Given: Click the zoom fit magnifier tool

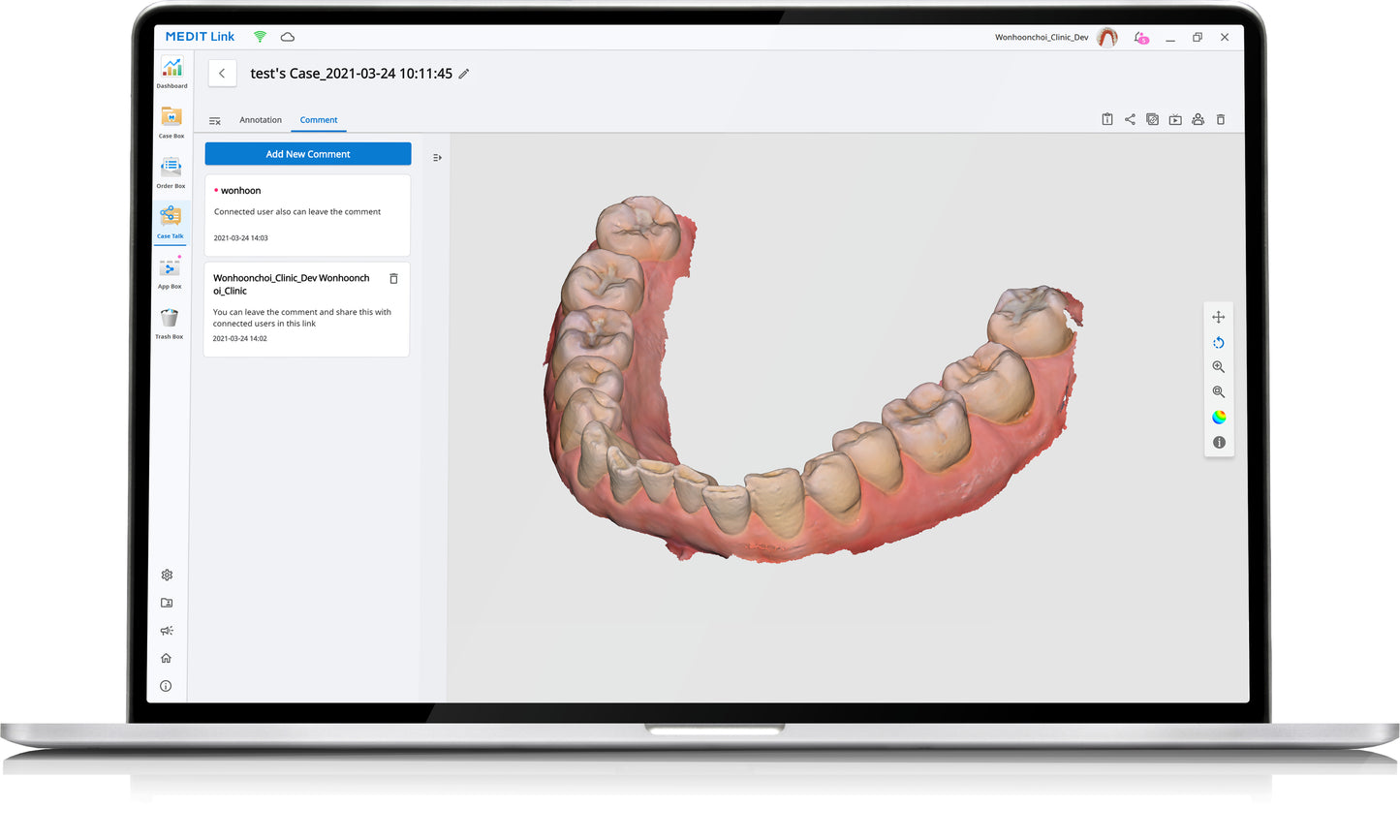Looking at the screenshot, I should click(1218, 392).
